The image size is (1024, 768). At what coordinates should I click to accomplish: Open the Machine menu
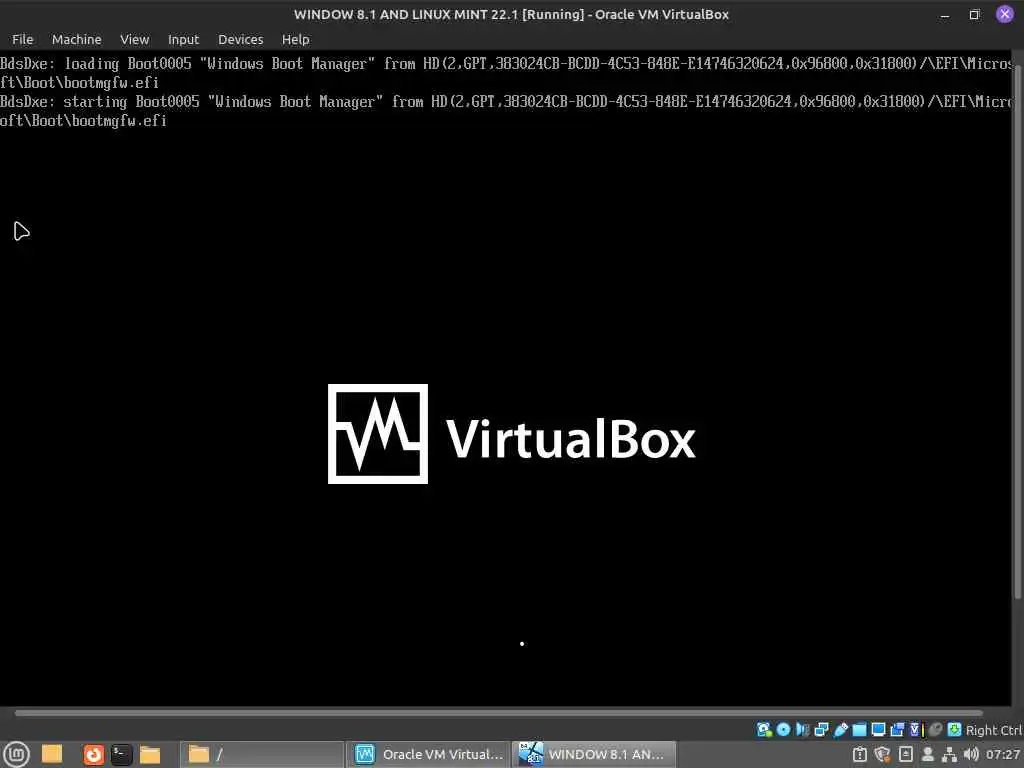[x=76, y=39]
